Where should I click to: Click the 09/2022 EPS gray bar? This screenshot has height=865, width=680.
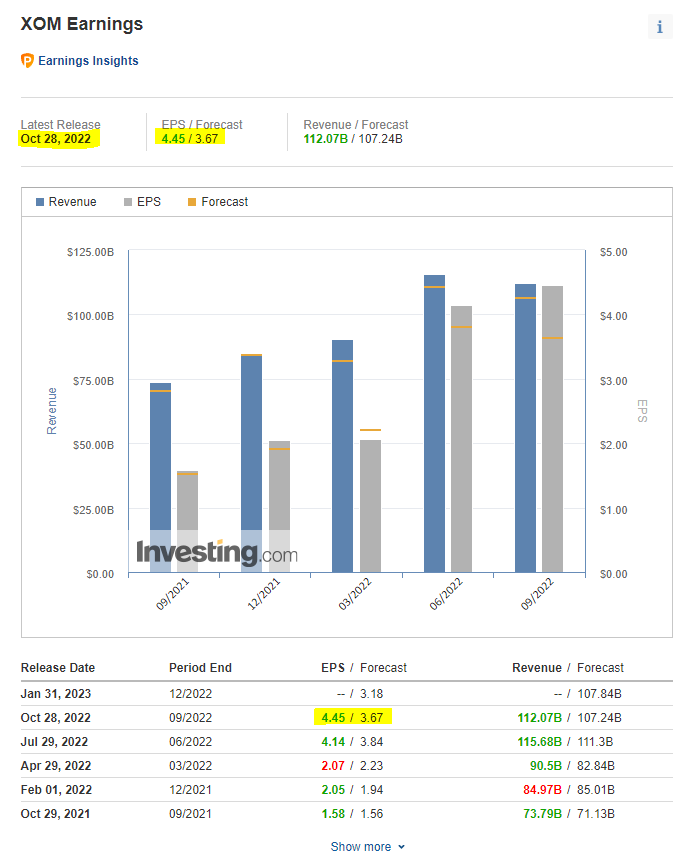pyautogui.click(x=552, y=429)
